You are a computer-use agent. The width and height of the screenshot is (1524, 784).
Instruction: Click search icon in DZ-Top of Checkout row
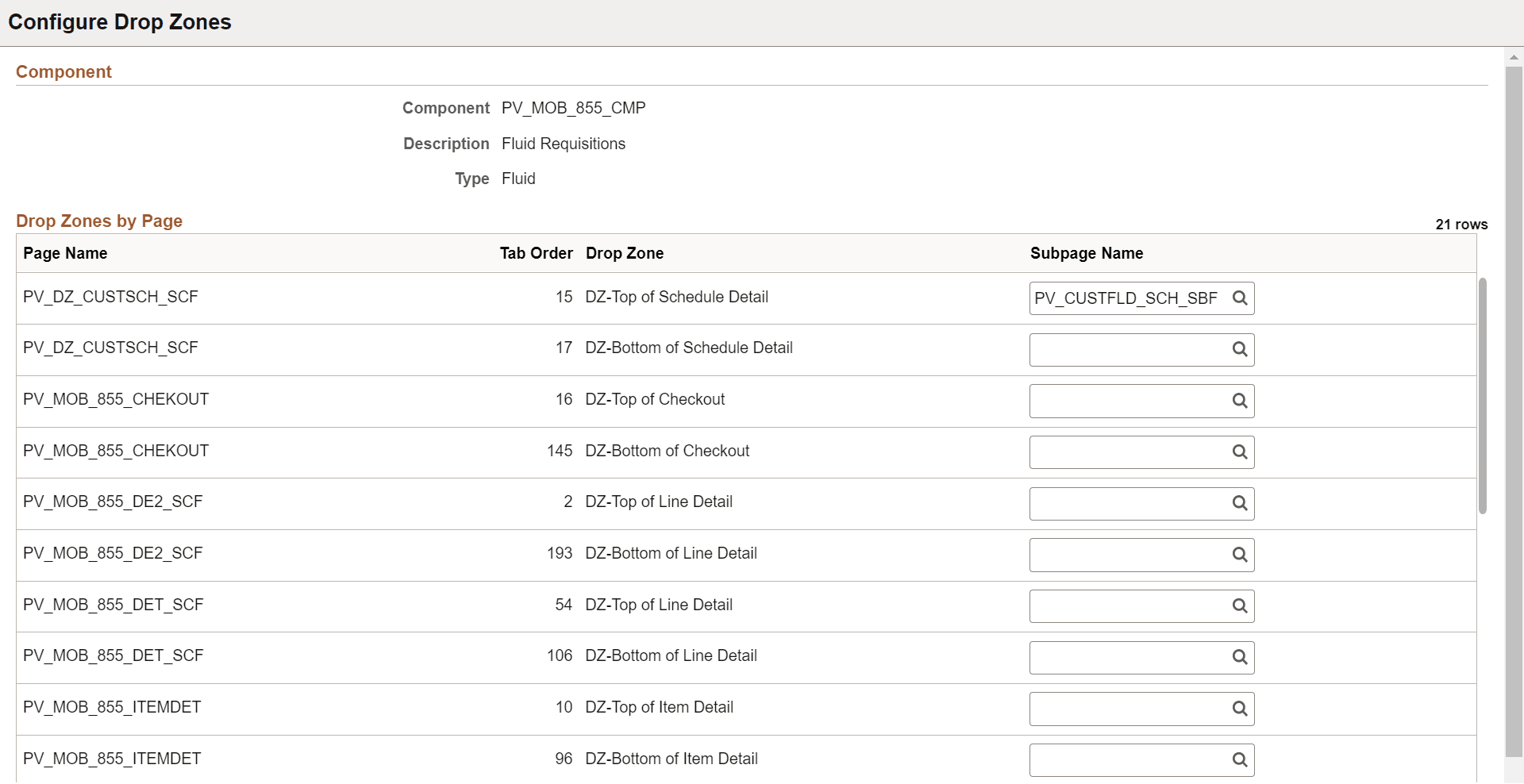click(x=1241, y=401)
